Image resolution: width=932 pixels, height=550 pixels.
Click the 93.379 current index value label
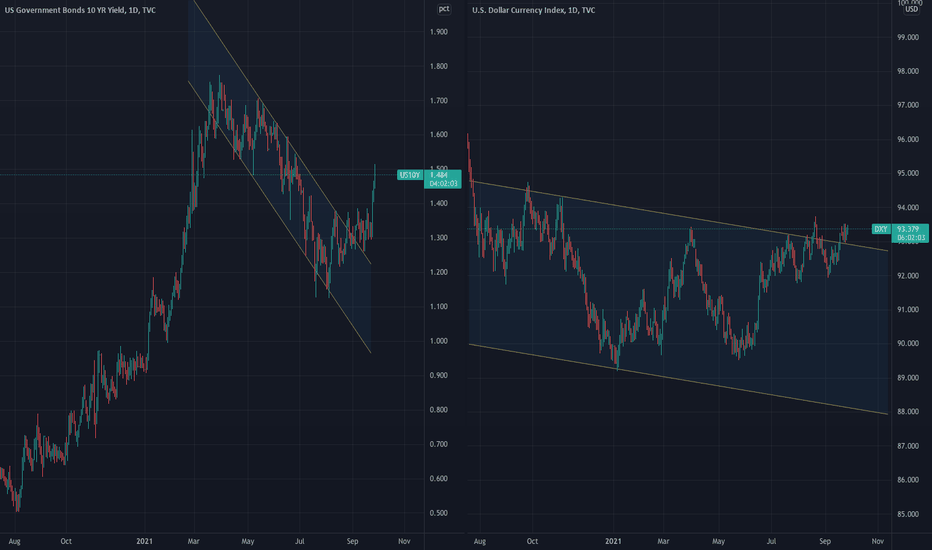coord(908,229)
